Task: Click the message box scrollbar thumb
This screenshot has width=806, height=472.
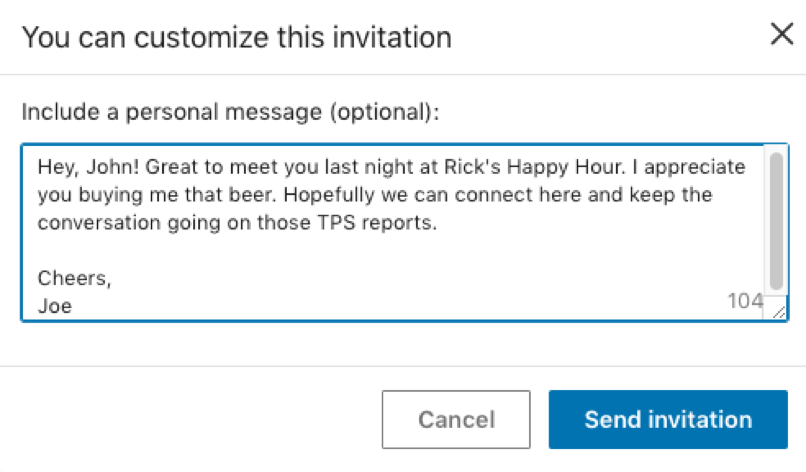Action: click(x=776, y=220)
